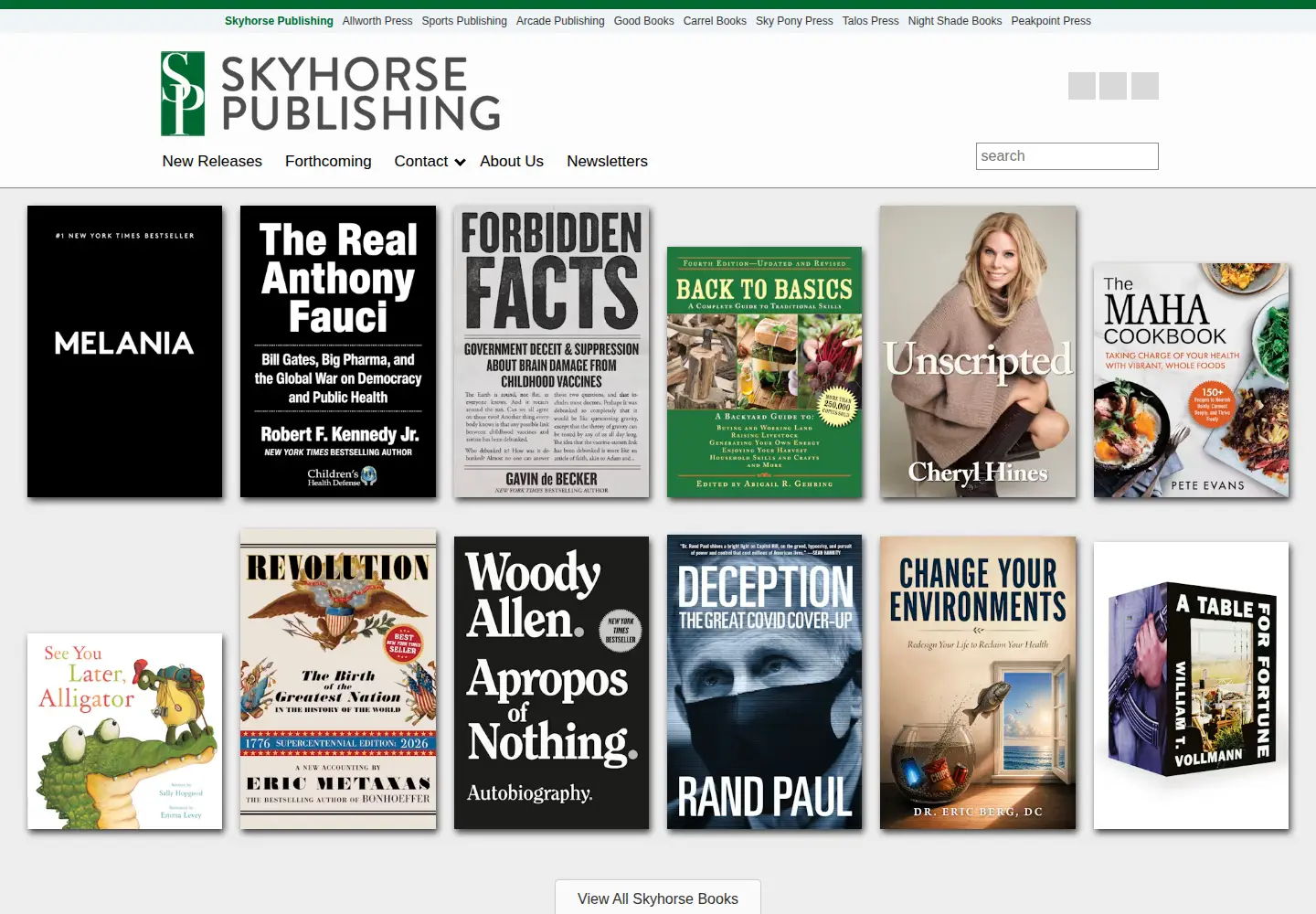
Task: Open See You Later, Alligator cover
Action: tap(124, 731)
